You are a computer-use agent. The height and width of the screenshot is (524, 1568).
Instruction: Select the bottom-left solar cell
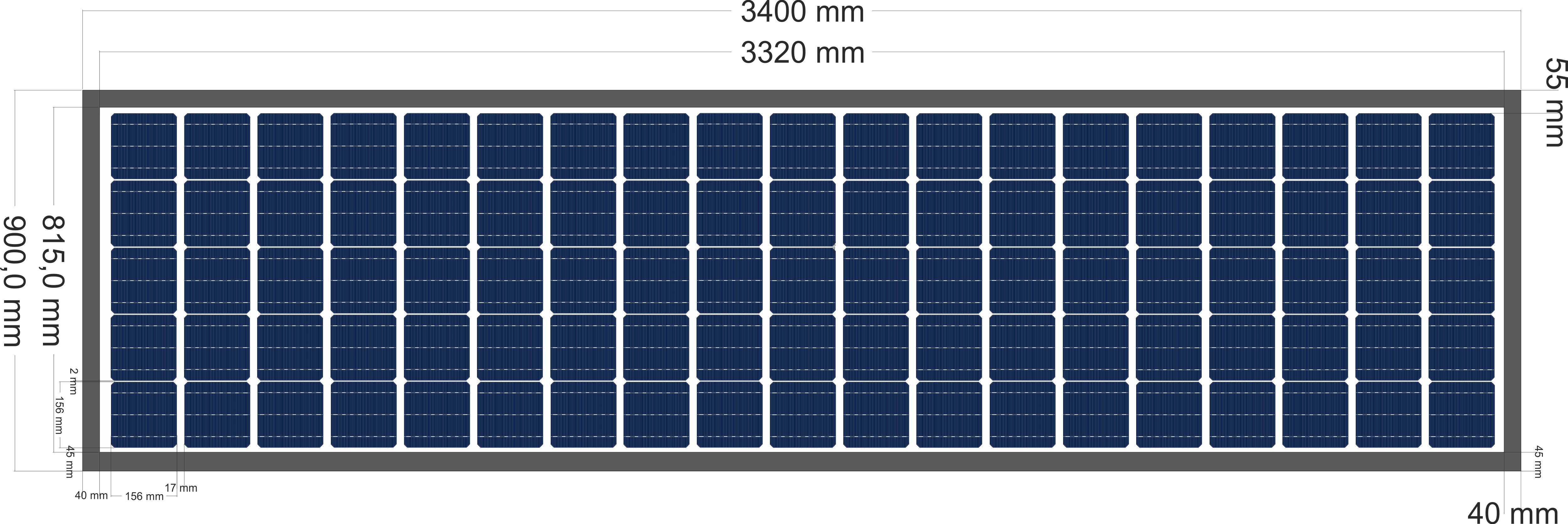[144, 414]
